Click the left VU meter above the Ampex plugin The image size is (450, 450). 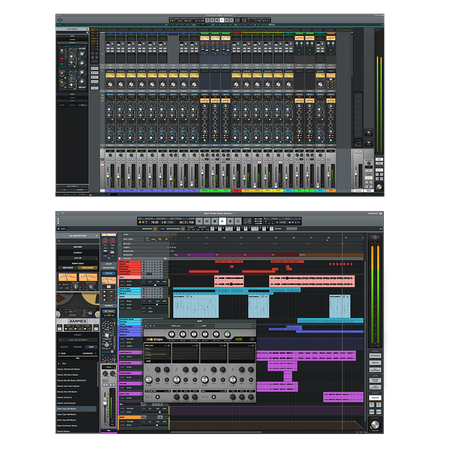point(68,277)
